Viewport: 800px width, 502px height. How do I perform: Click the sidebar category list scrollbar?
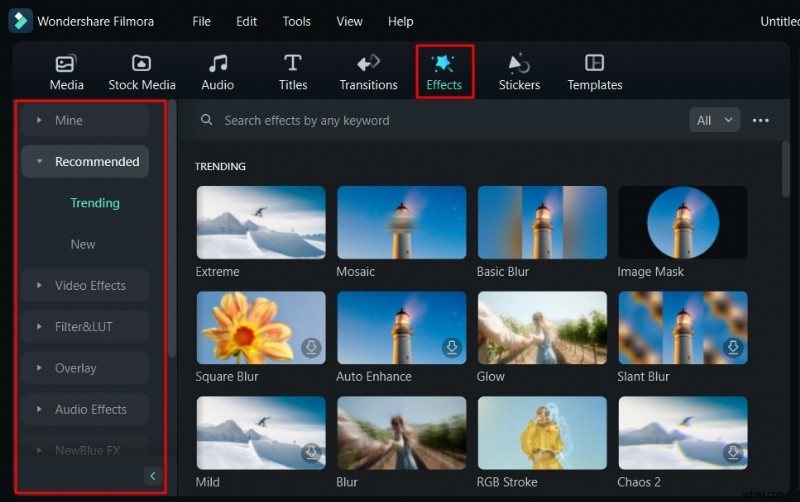pos(172,230)
